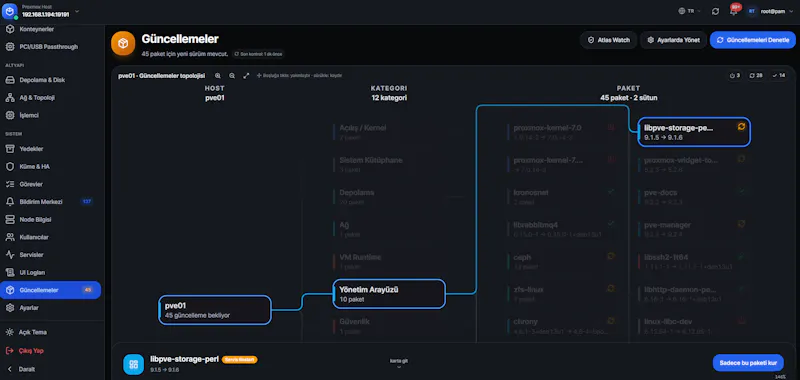Select the linux-libc-dev package node
The height and width of the screenshot is (380, 800).
694,326
